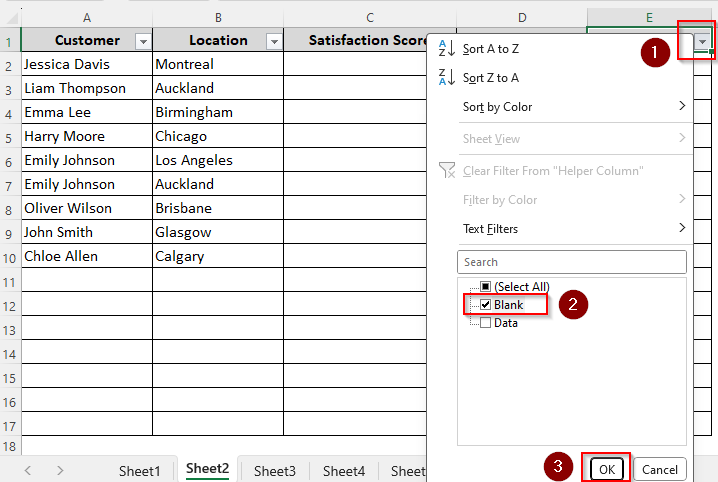
Task: Select cell containing Oliver Wilson
Action: point(87,208)
